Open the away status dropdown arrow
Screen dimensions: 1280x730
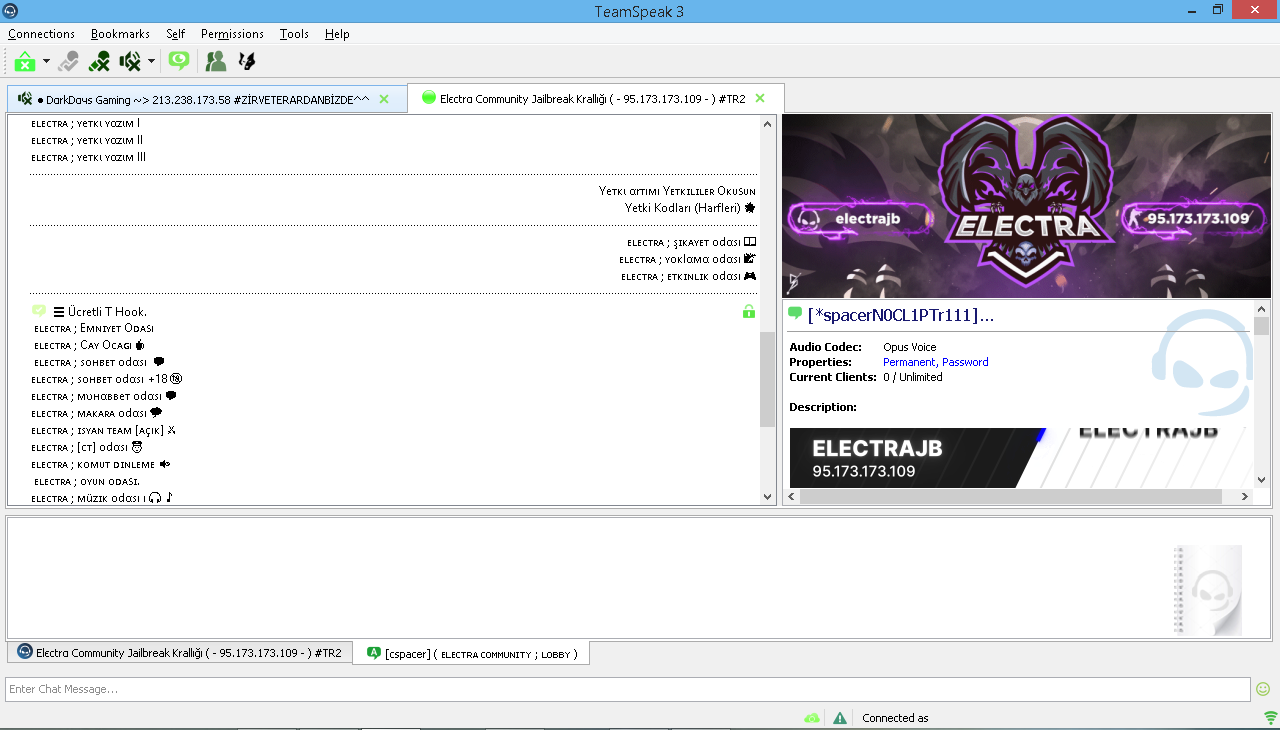pos(46,61)
